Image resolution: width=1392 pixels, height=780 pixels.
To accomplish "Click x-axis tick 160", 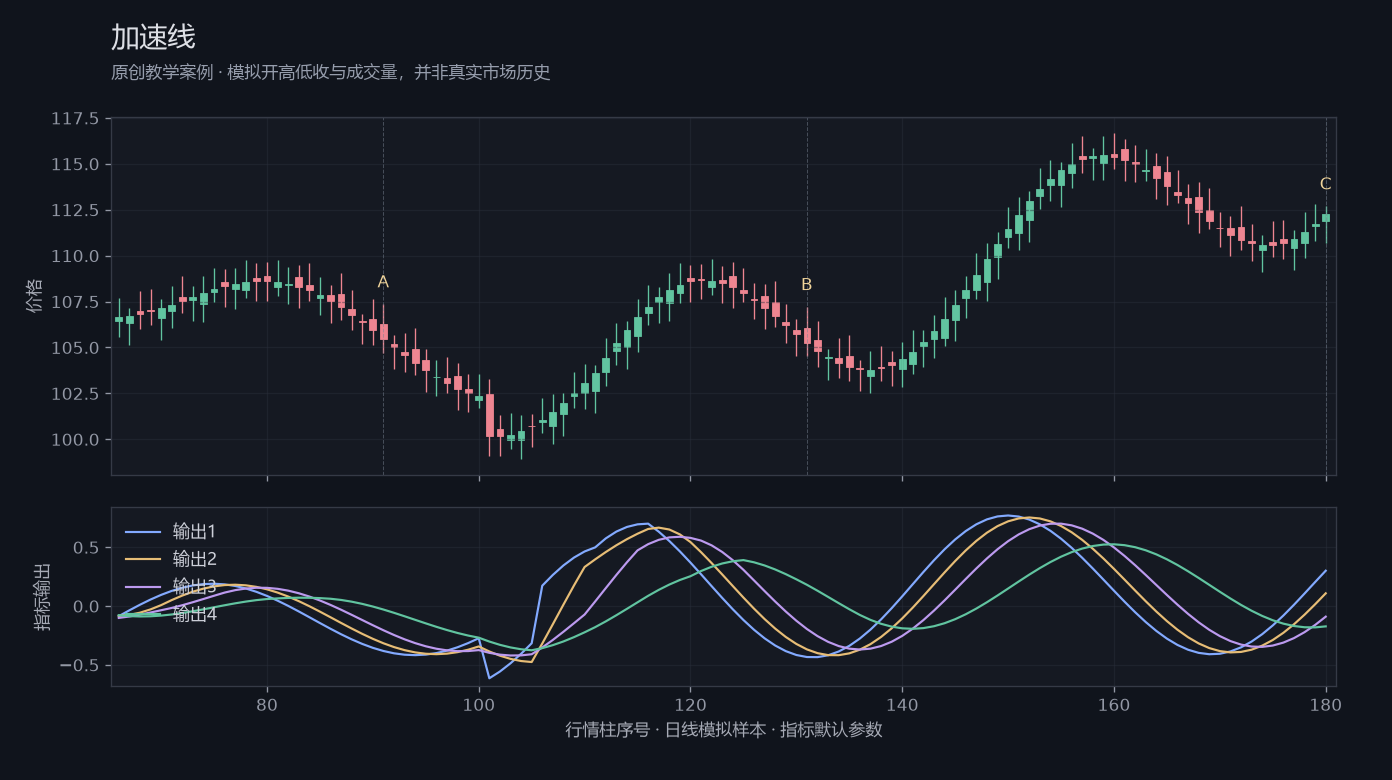I will [1114, 704].
